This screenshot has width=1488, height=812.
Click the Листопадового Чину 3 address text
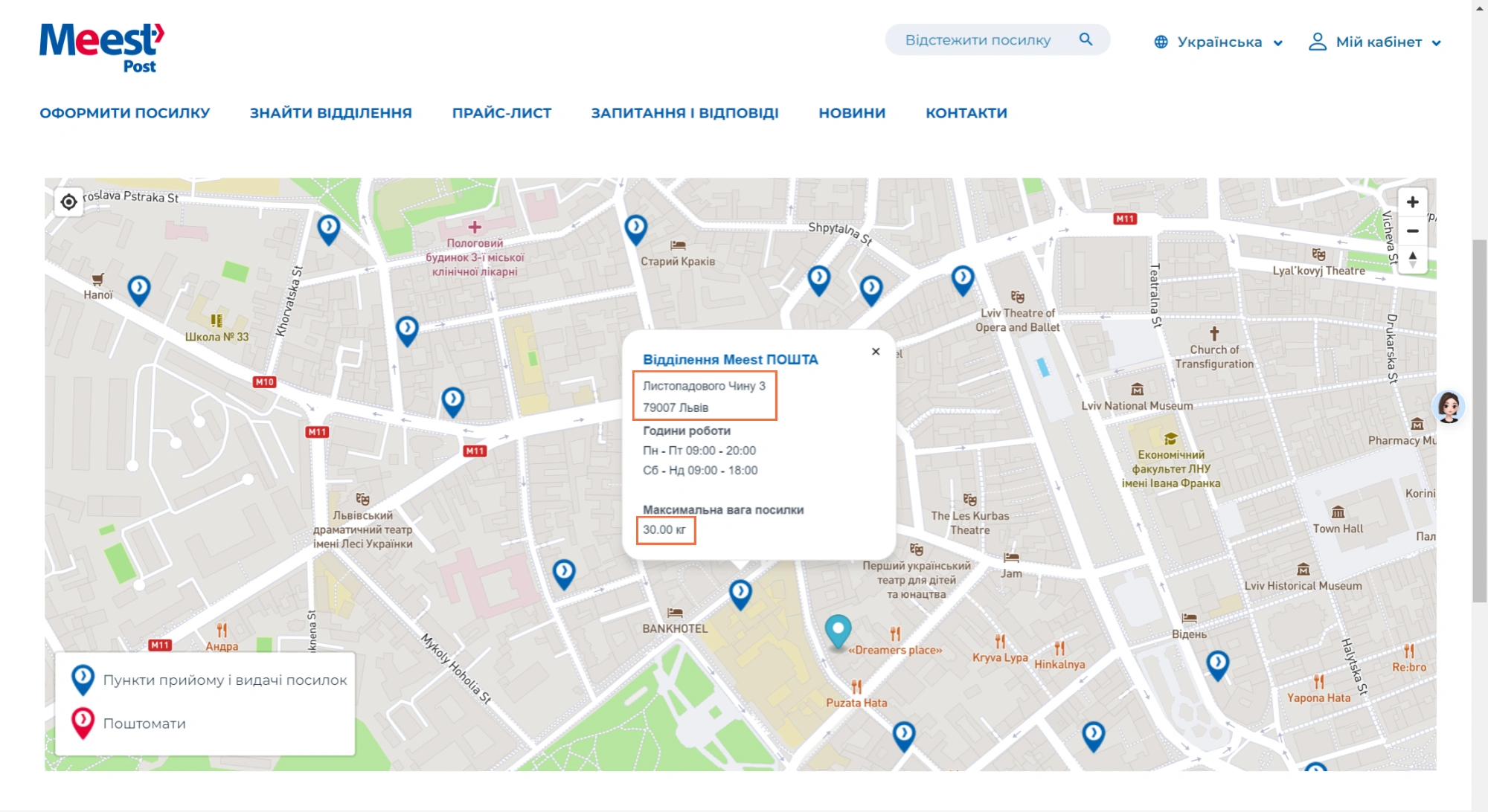[704, 386]
